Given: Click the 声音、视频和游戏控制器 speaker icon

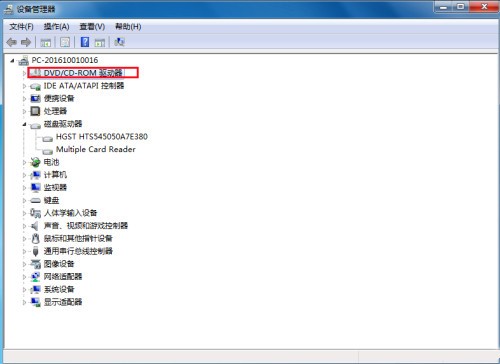Looking at the screenshot, I should tap(35, 226).
